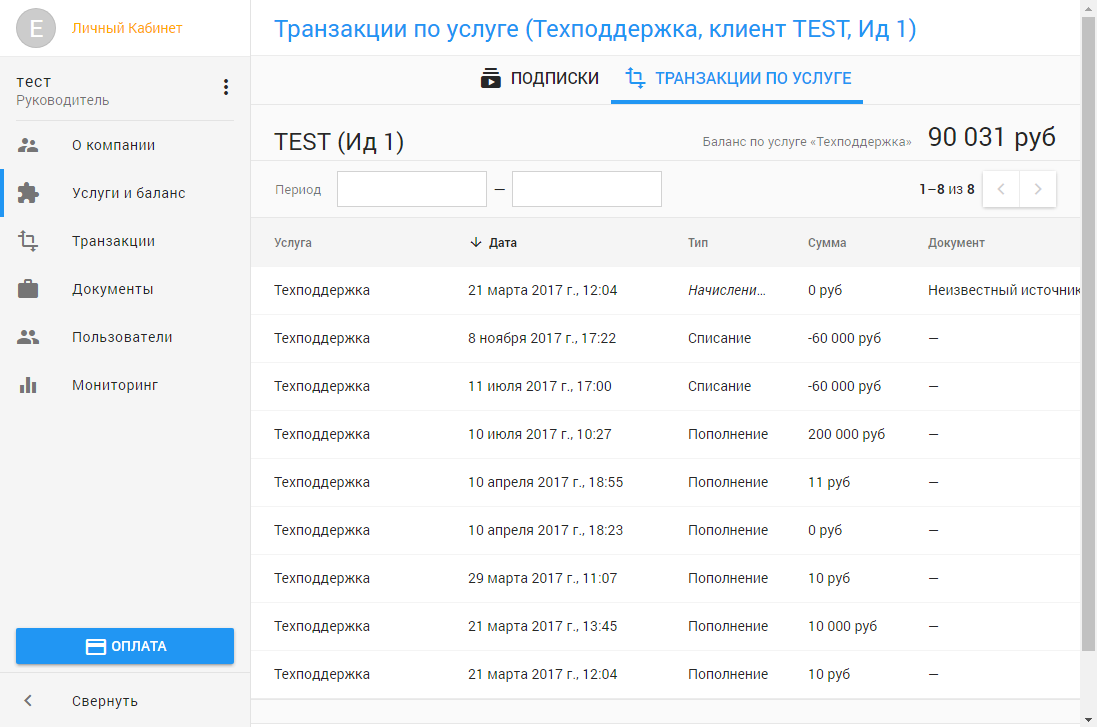Switch to the ПОДПИСКИ tab

coord(540,78)
